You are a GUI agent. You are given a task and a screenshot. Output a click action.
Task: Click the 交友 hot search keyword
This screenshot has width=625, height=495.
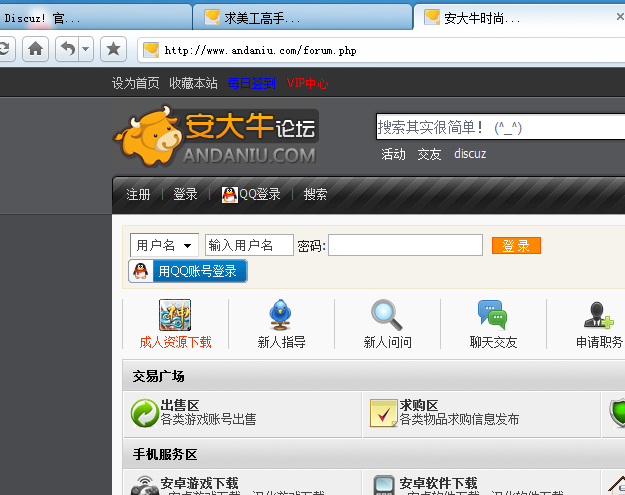429,154
